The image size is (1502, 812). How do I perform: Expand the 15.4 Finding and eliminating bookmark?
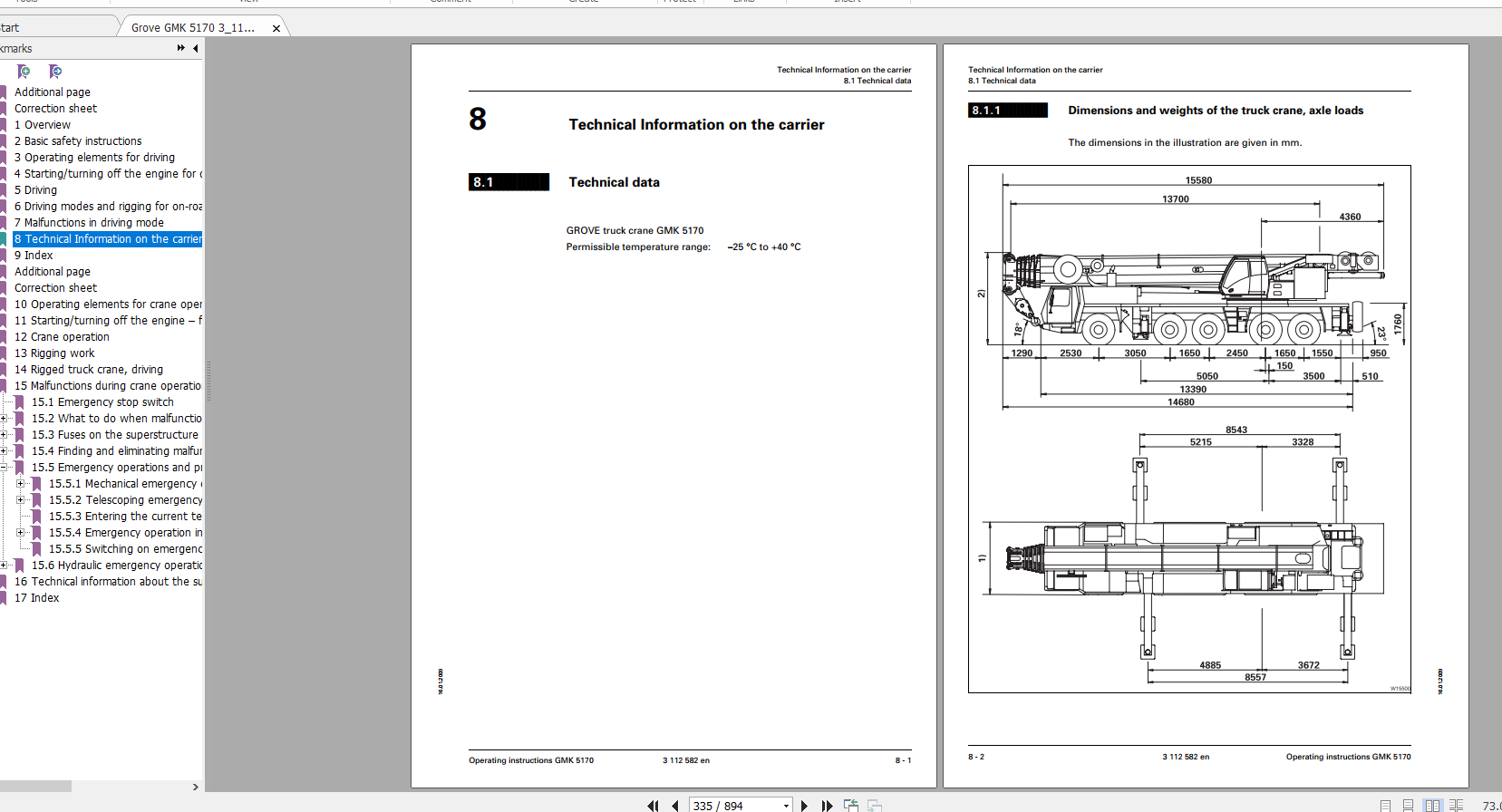(4, 451)
